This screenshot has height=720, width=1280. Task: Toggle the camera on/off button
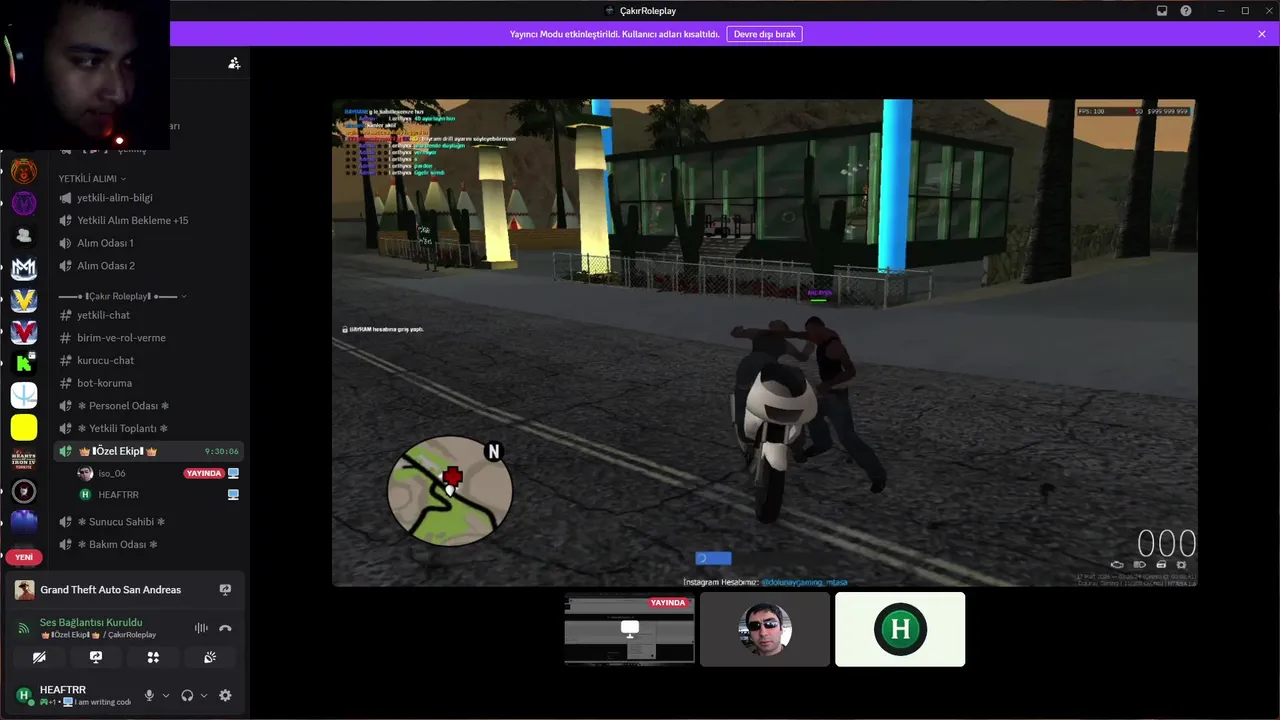pyautogui.click(x=39, y=657)
